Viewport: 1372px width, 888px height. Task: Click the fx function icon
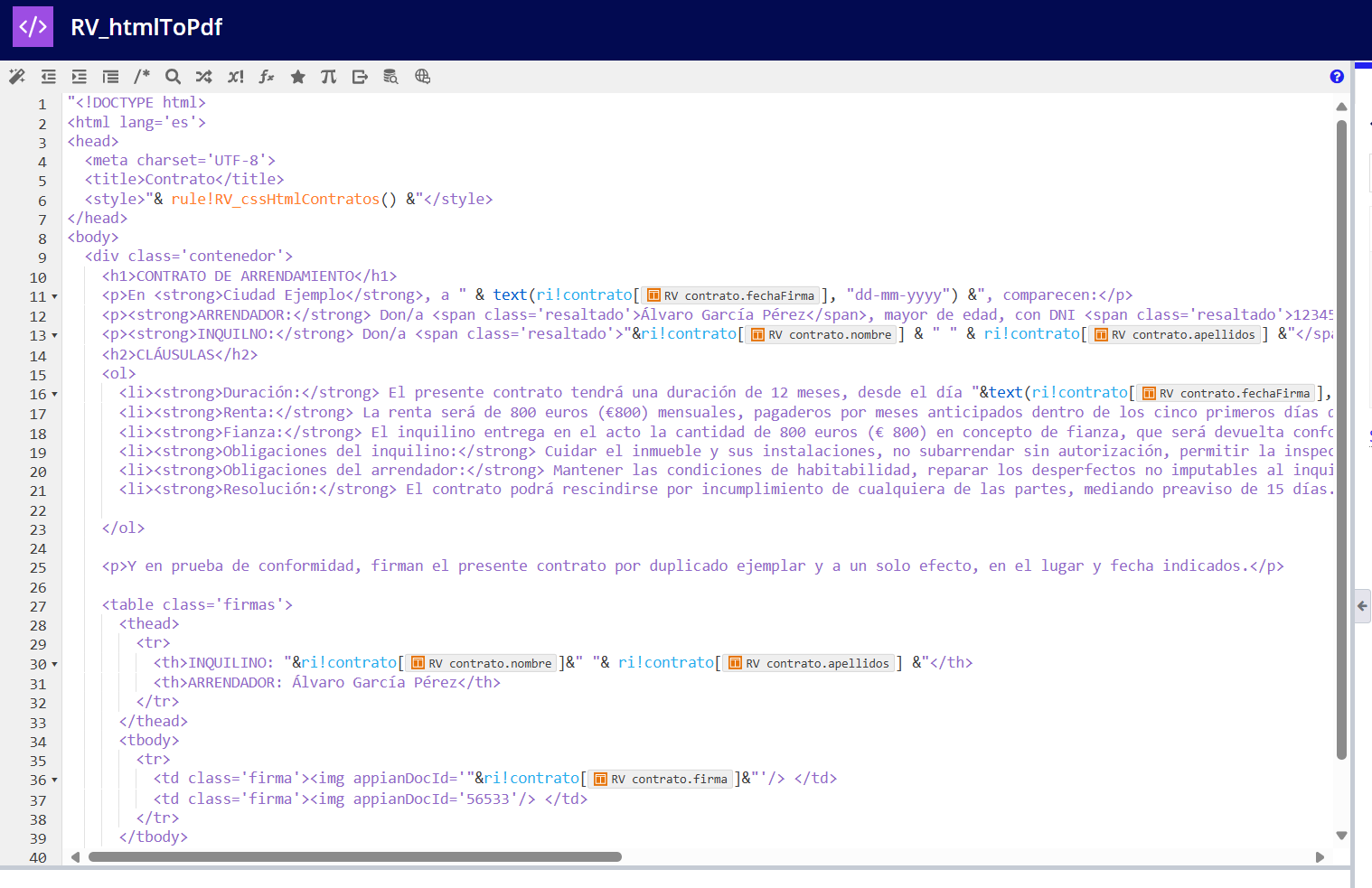[267, 77]
